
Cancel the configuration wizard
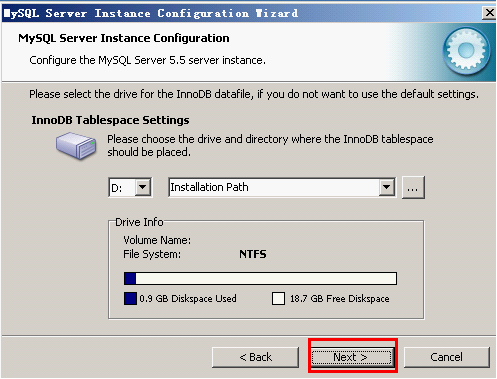(x=447, y=357)
